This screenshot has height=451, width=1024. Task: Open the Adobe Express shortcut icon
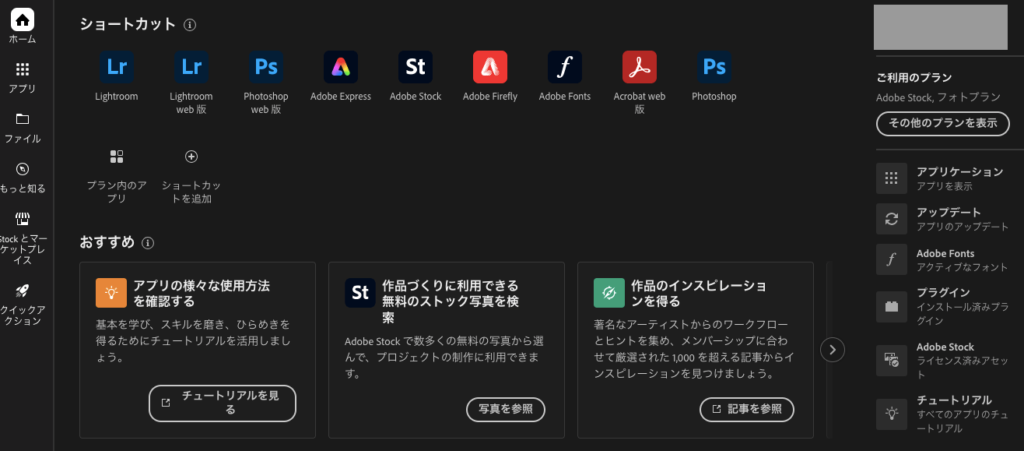[x=341, y=67]
